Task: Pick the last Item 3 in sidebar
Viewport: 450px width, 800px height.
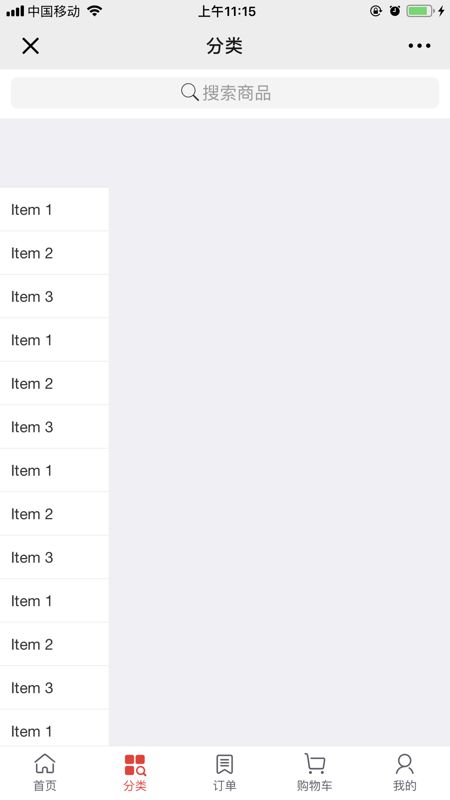Action: click(x=54, y=688)
